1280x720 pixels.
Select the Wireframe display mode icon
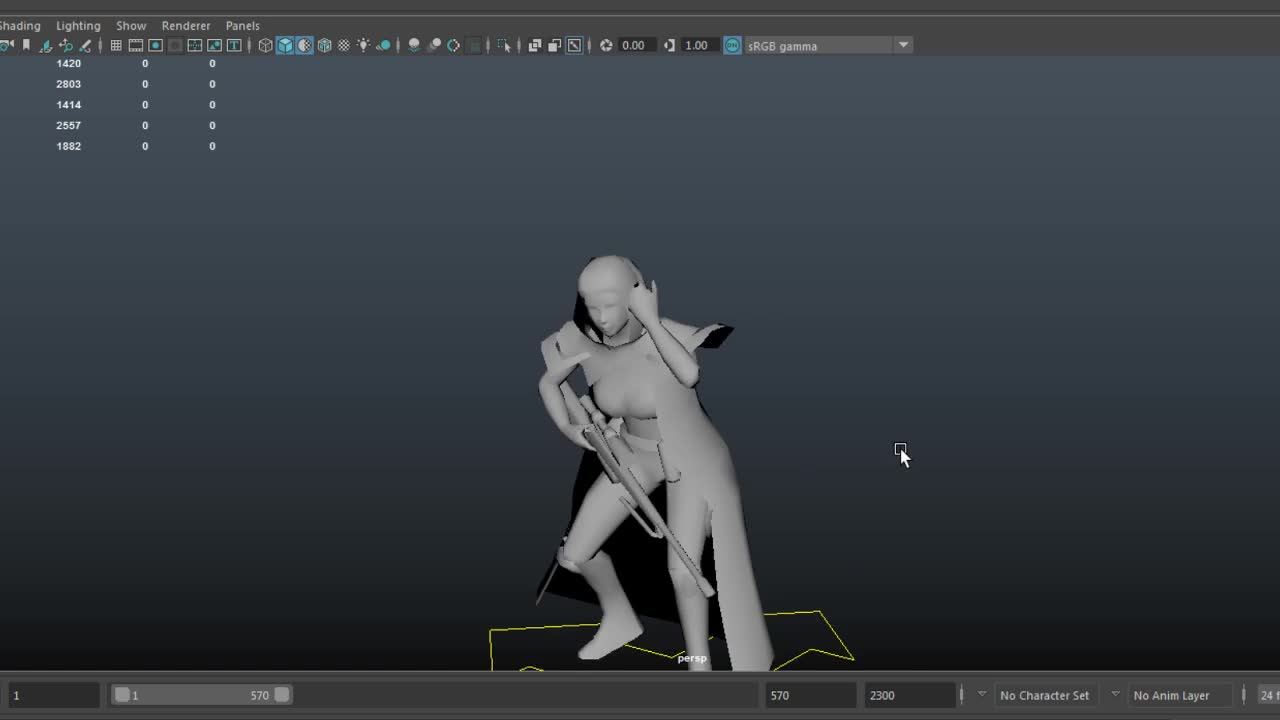(264, 45)
